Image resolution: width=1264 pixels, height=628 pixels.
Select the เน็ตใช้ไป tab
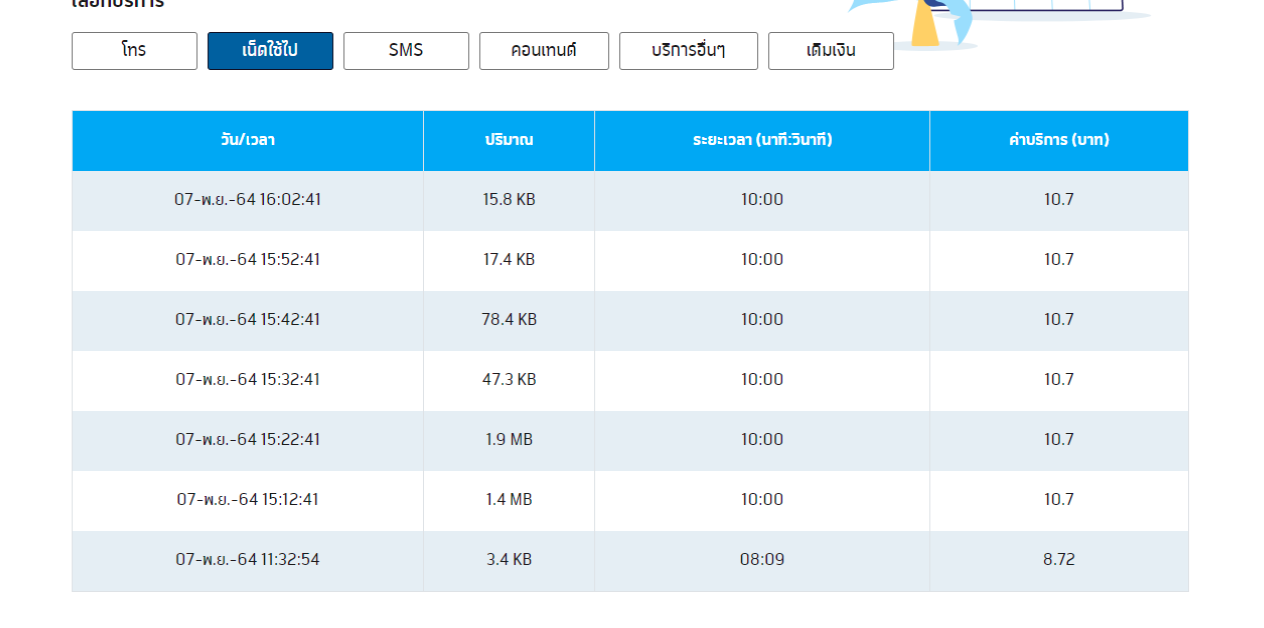click(270, 51)
